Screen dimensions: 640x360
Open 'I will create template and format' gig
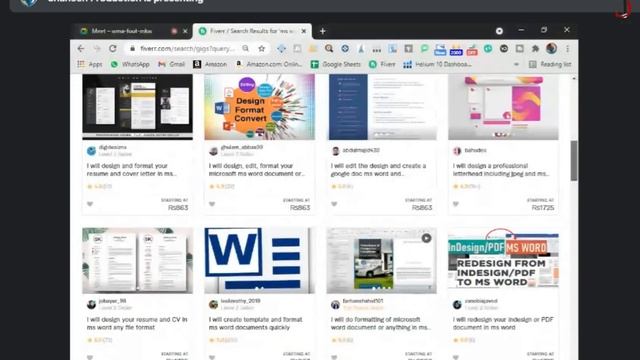(256, 323)
